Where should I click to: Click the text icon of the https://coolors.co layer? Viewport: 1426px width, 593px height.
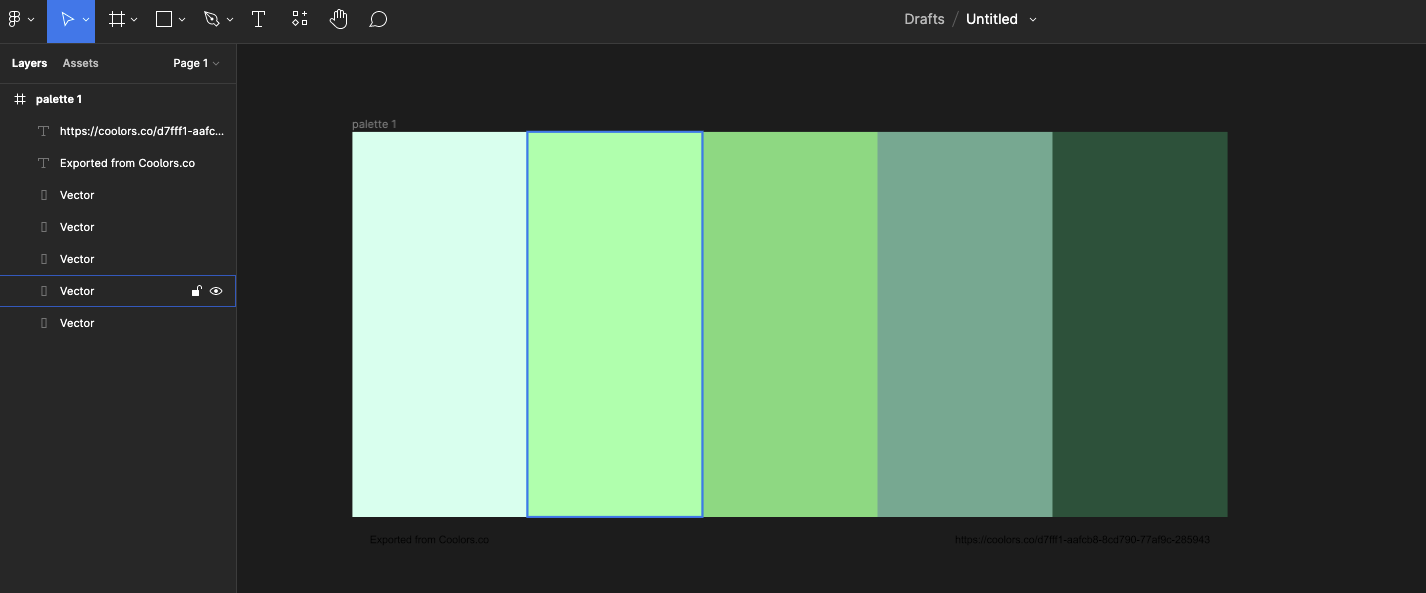[x=43, y=131]
